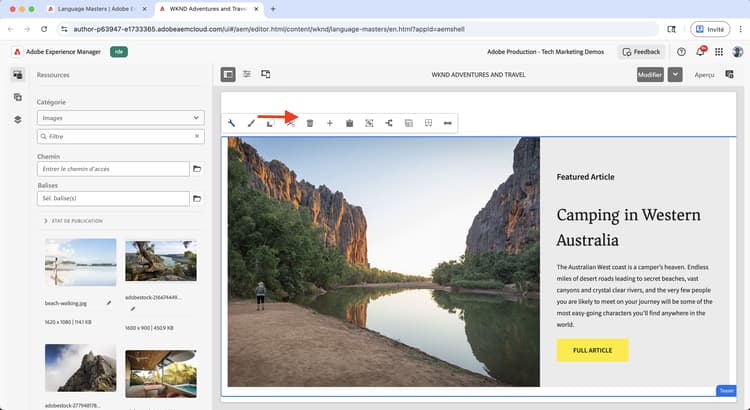The height and width of the screenshot is (410, 750).
Task: Click the site information icon in address bar
Action: [65, 29]
